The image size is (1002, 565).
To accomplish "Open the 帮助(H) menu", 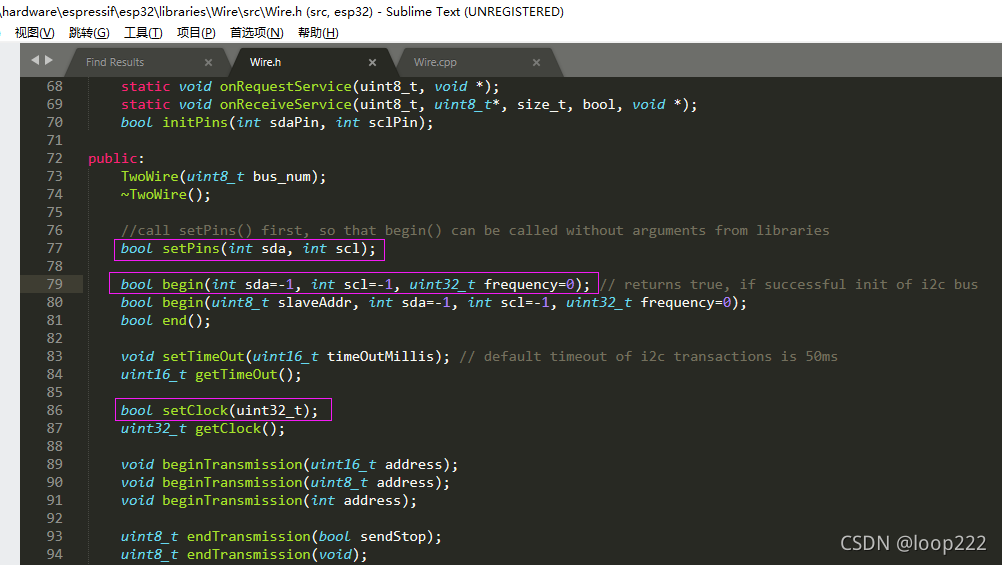I will [x=318, y=33].
